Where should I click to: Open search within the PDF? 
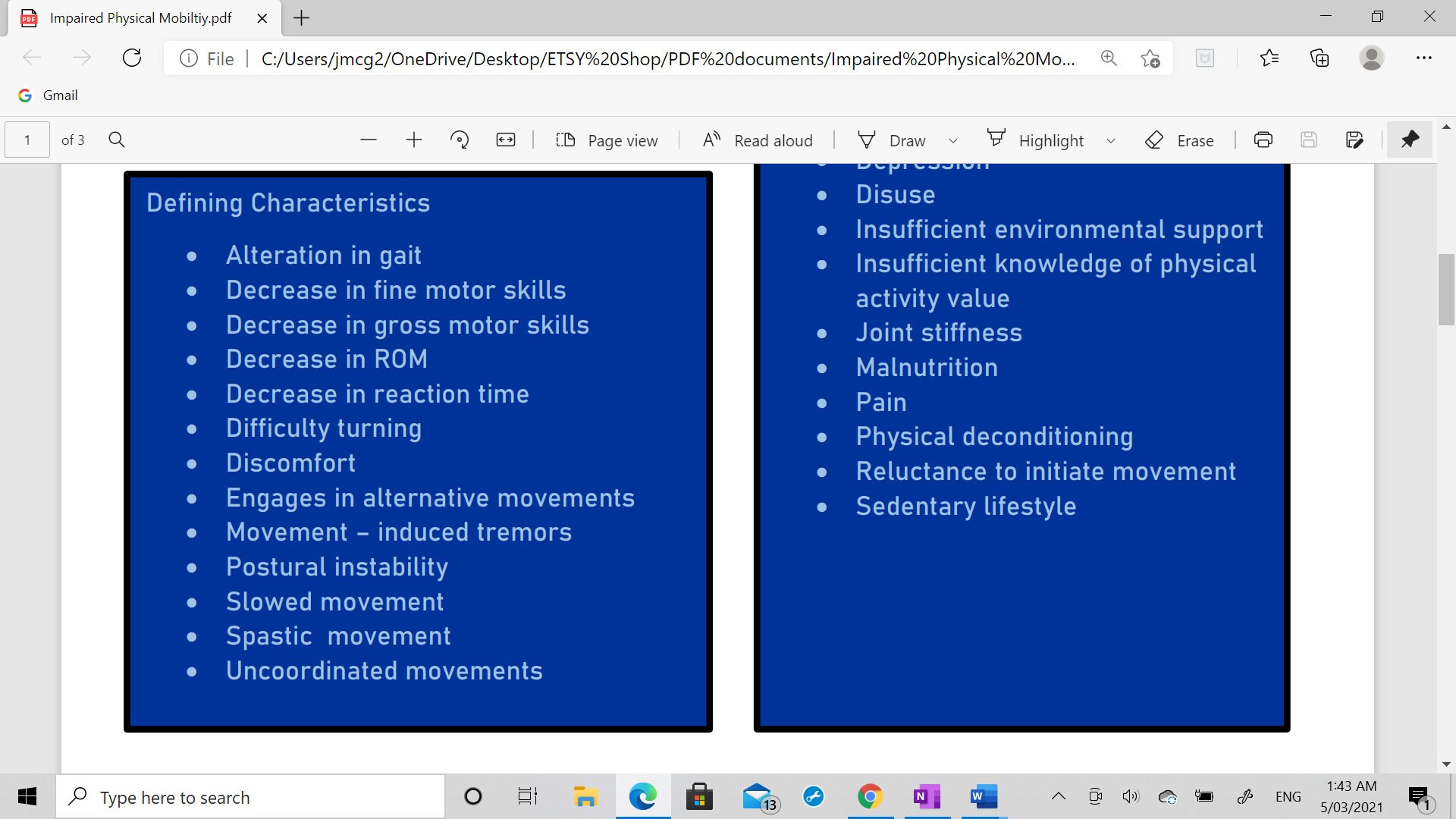click(x=117, y=140)
